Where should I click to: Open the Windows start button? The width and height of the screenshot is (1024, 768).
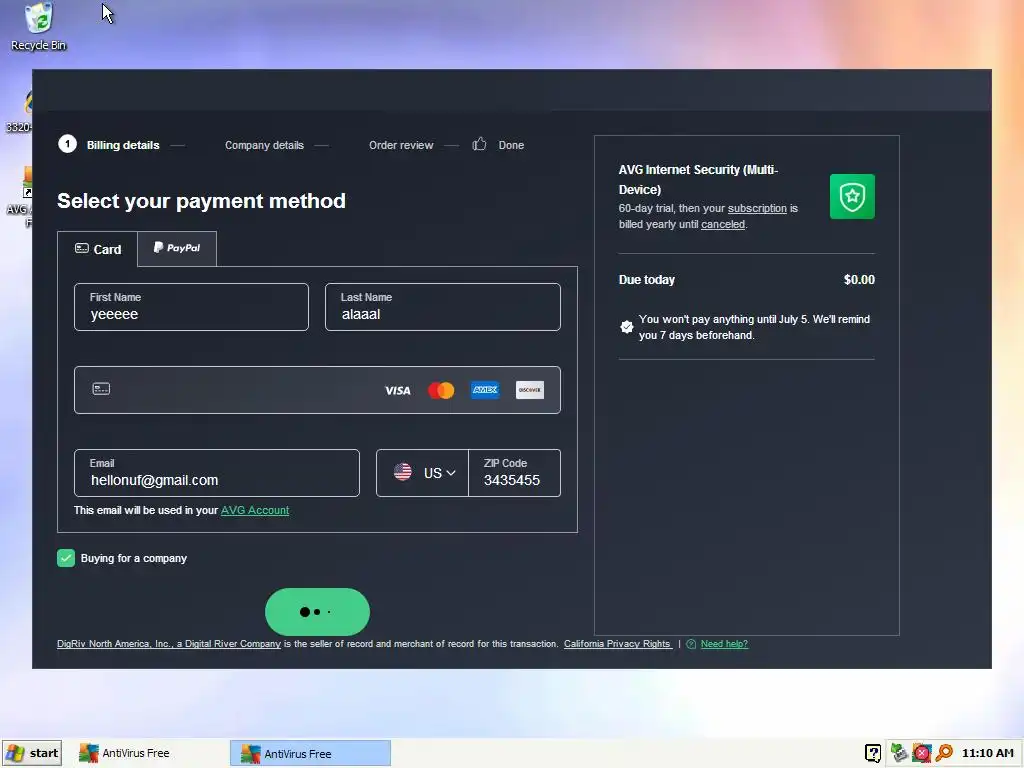click(32, 753)
